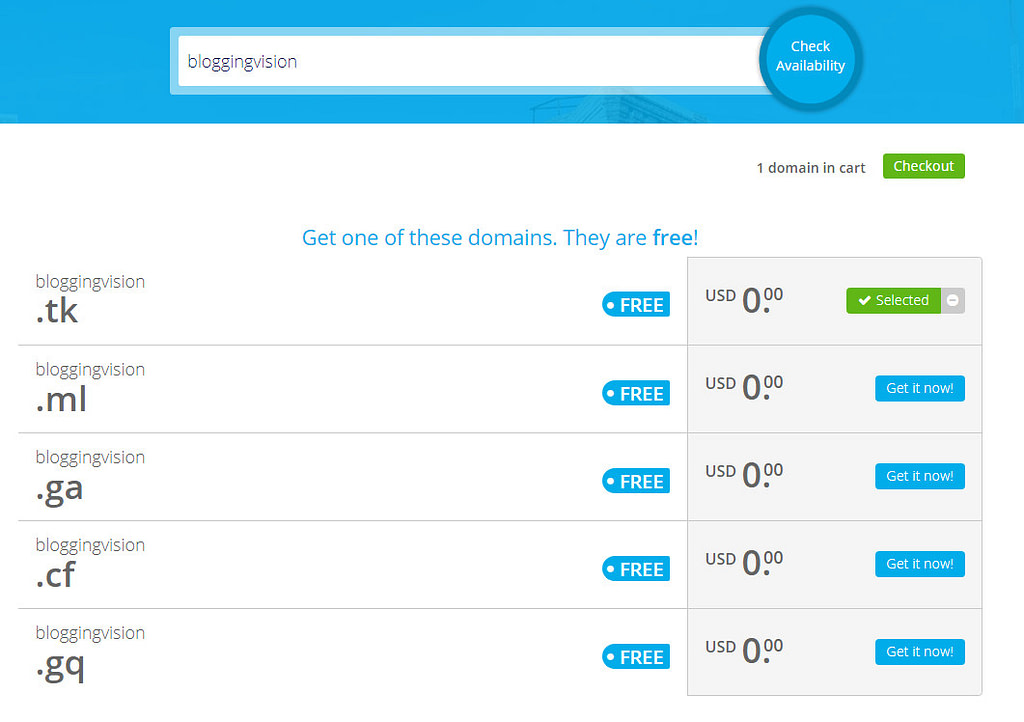Toggle selection of bloggingvision.tk via Selected button
1024x722 pixels.
tap(893, 300)
